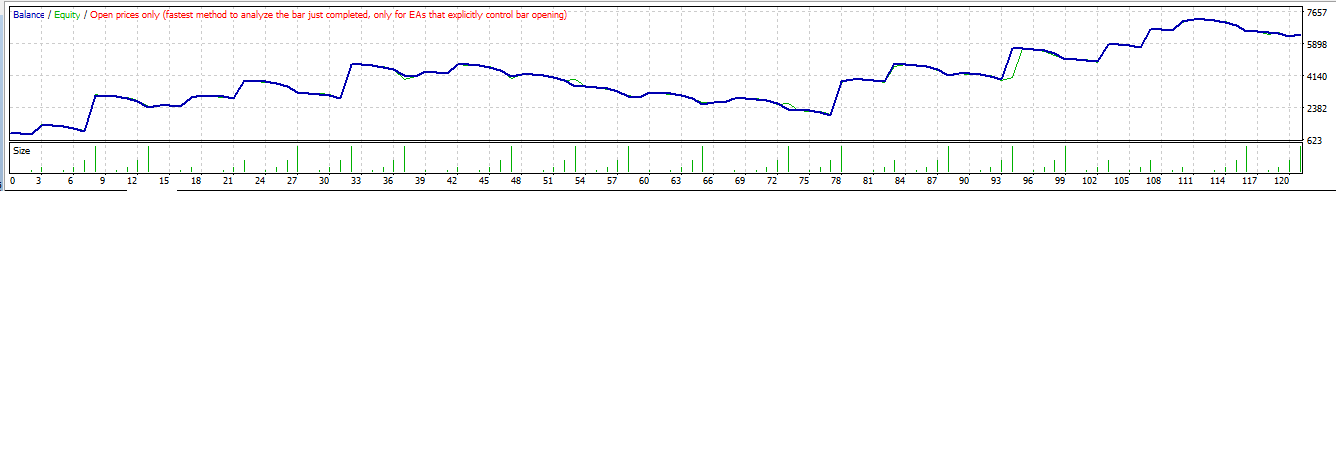Click the horizontal axis label '96'
The image size is (1336, 460).
(1028, 181)
